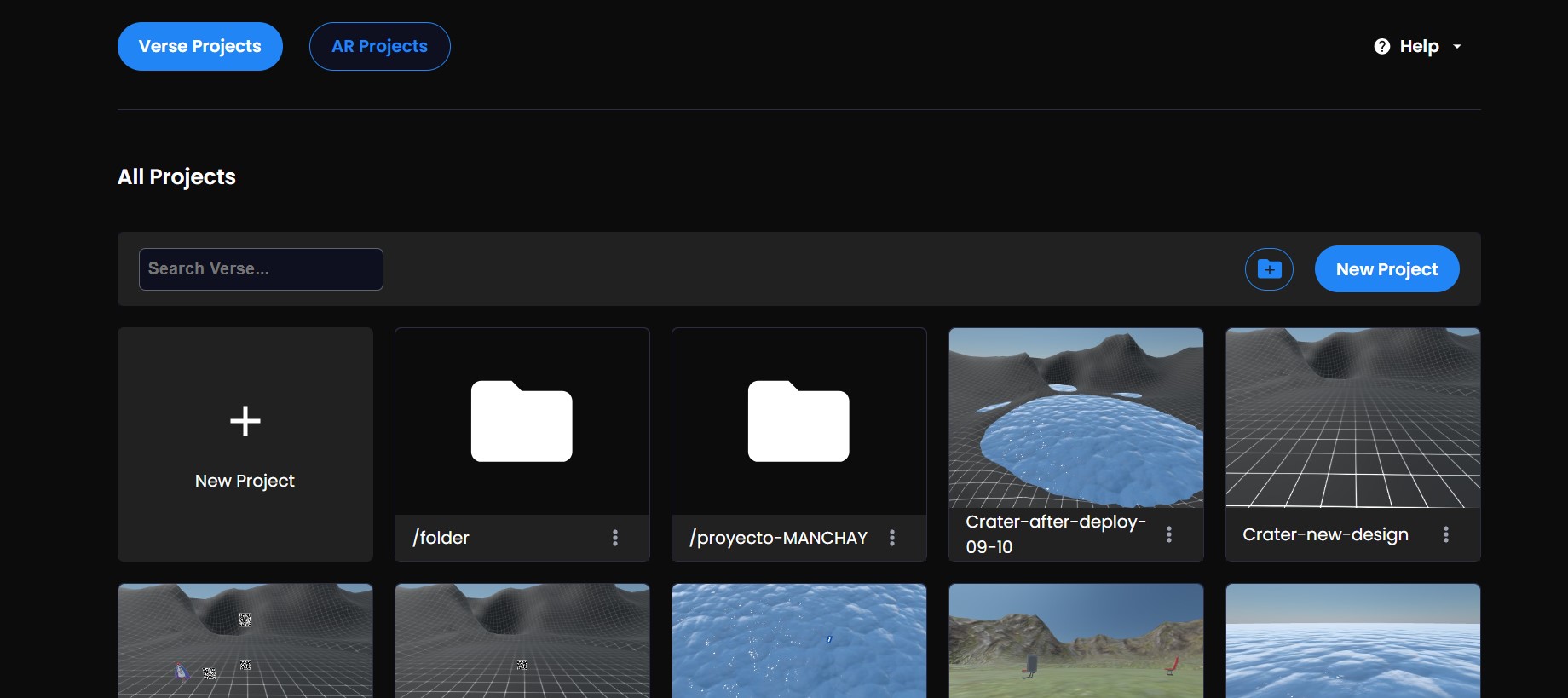Open the Crater-after-deploy-09-10 project thumbnail
Viewport: 1568px width, 698px height.
coord(1076,418)
